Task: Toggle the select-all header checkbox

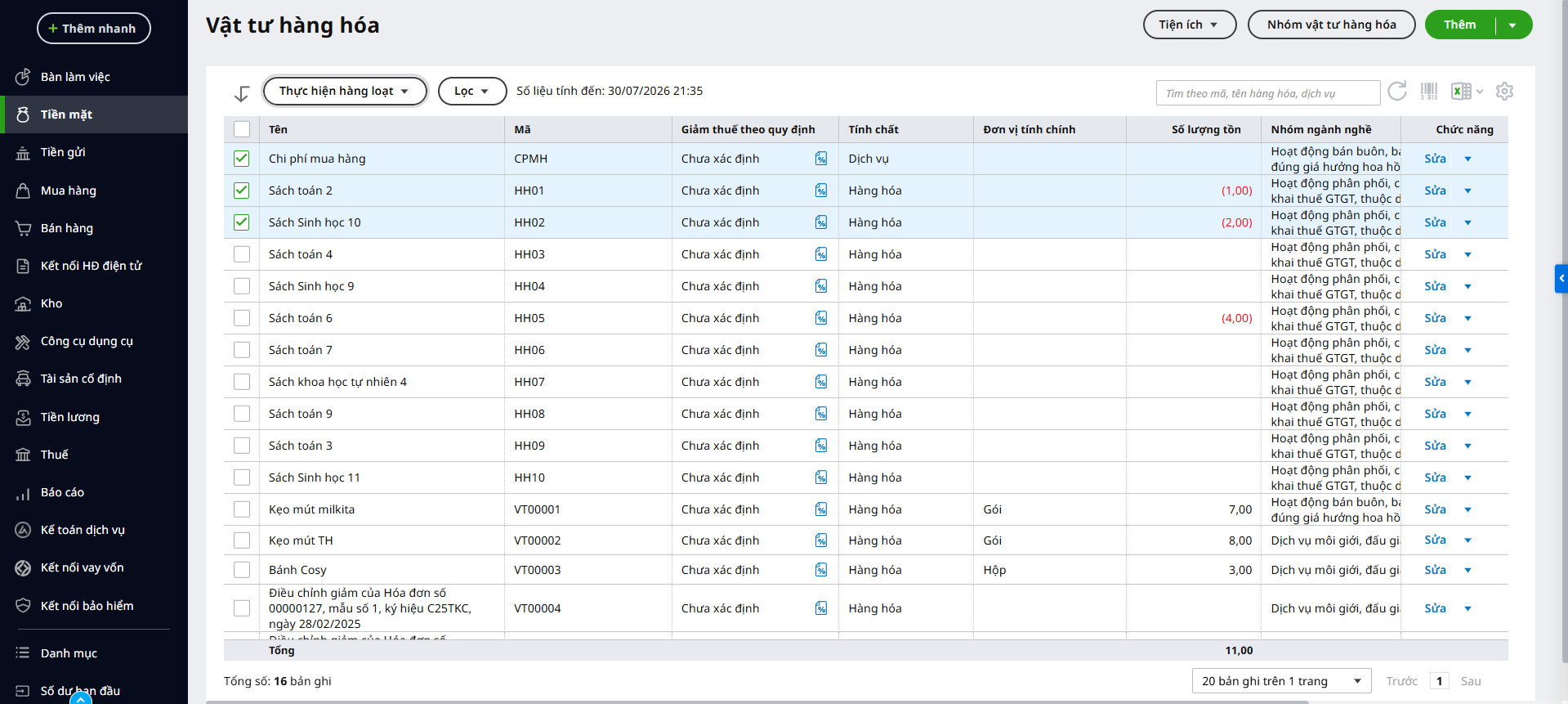Action: (x=242, y=129)
